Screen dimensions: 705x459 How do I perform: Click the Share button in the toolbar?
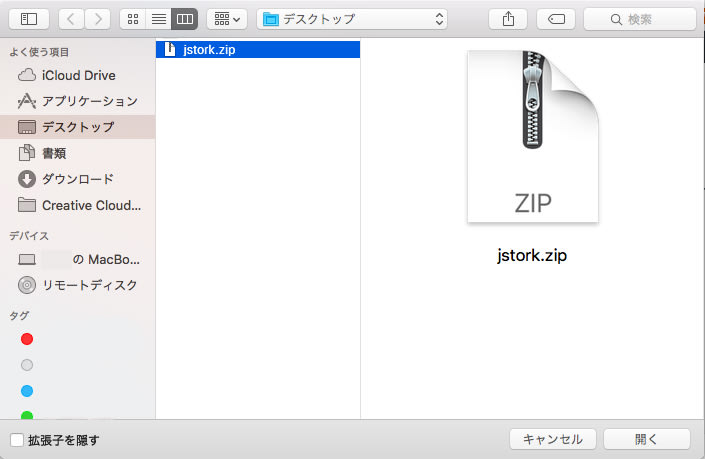click(x=508, y=19)
